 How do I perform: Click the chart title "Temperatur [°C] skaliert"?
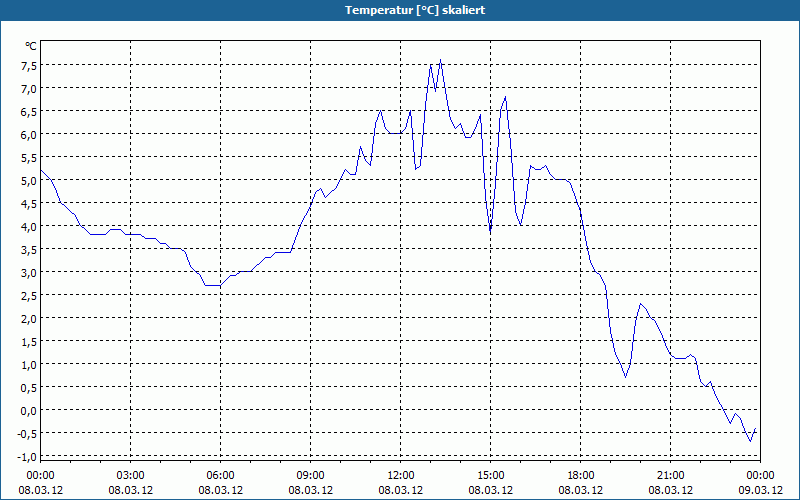[x=415, y=10]
